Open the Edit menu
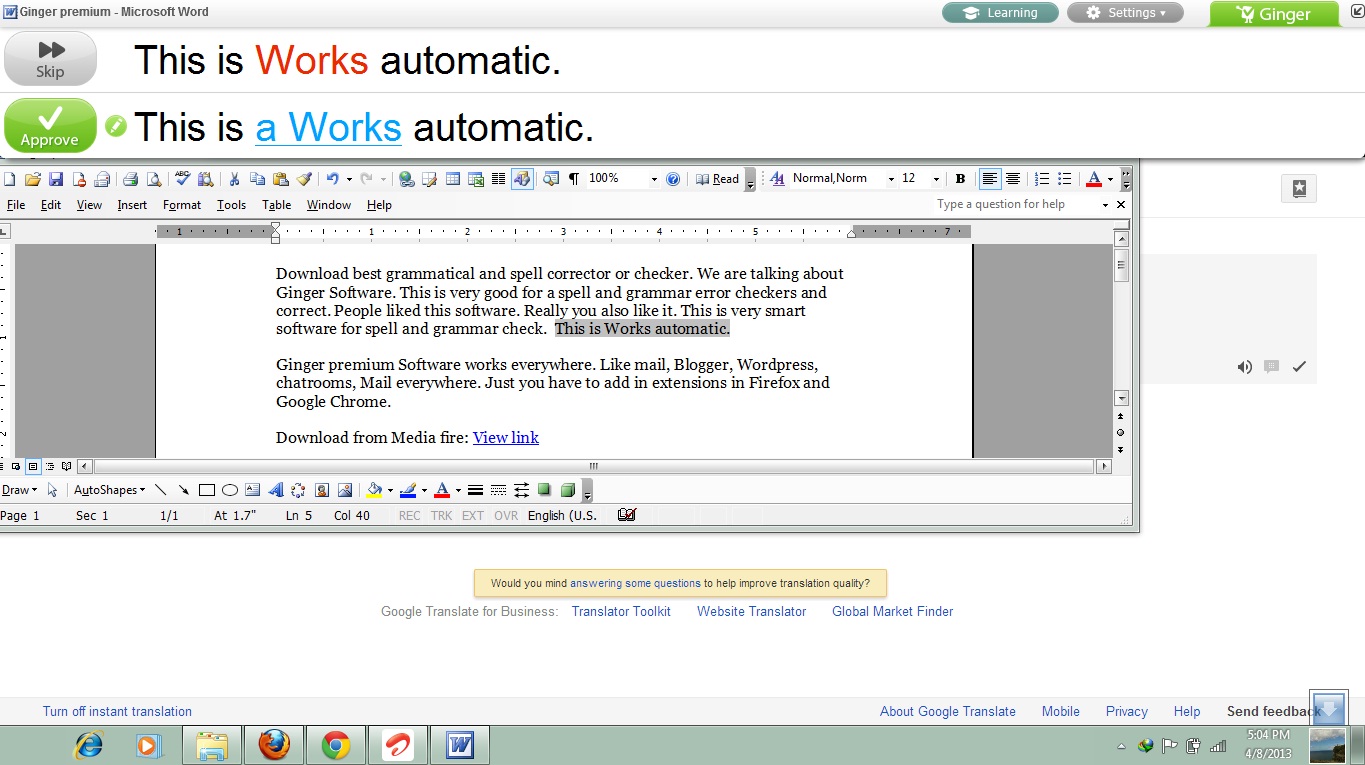The width and height of the screenshot is (1365, 765). tap(51, 205)
